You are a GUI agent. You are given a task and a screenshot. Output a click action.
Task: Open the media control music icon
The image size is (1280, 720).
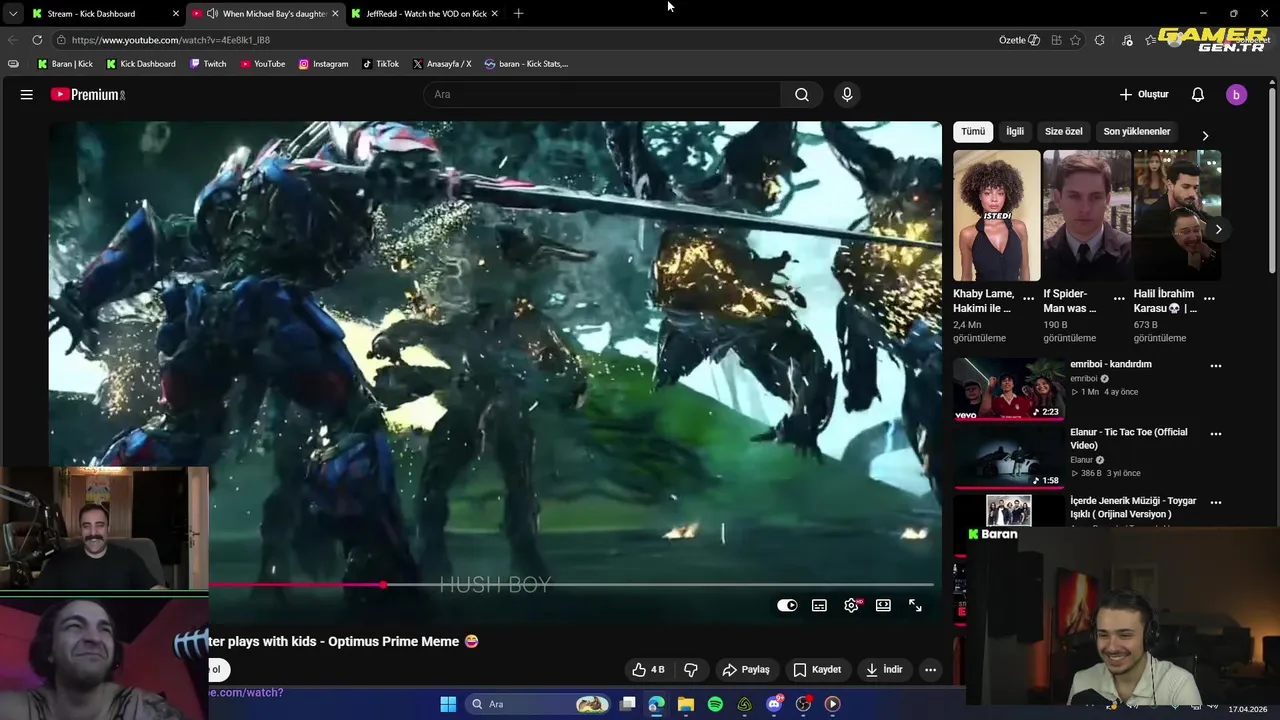tap(1127, 40)
